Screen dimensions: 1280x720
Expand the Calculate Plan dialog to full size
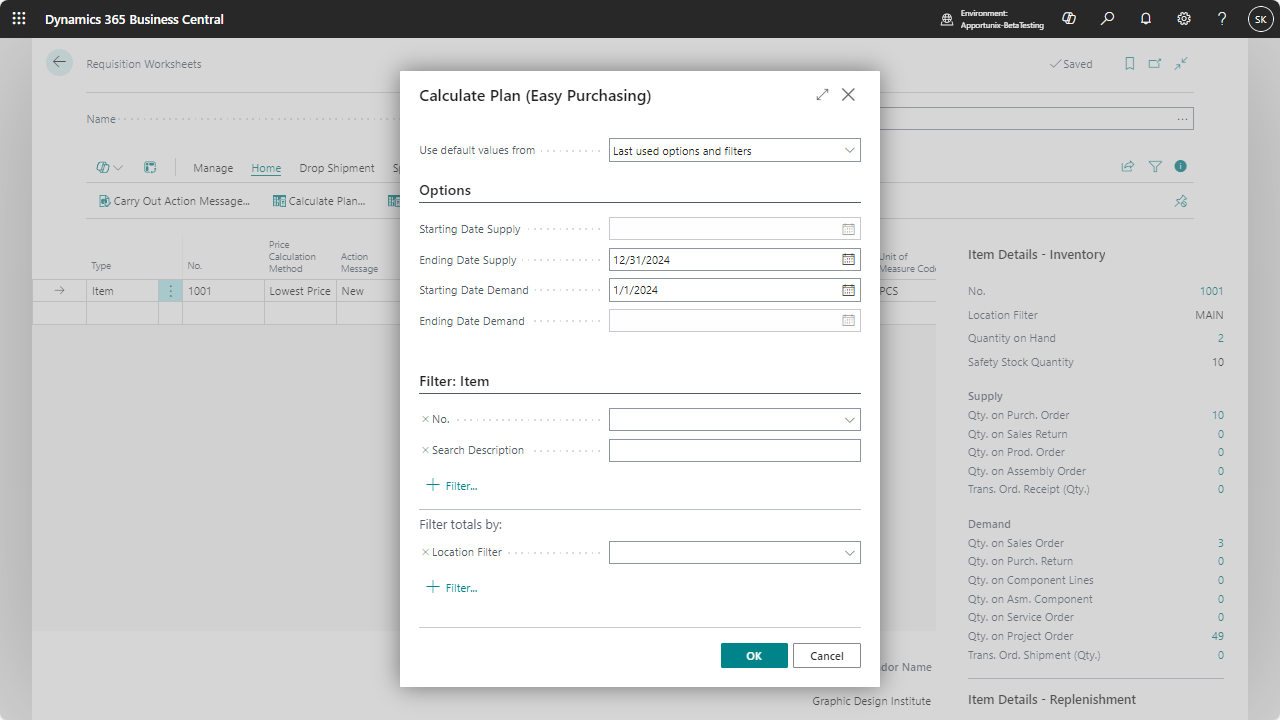[x=822, y=95]
